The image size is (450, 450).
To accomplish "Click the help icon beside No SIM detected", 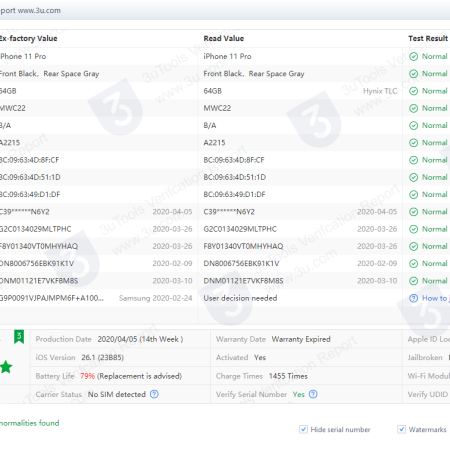I will (154, 394).
